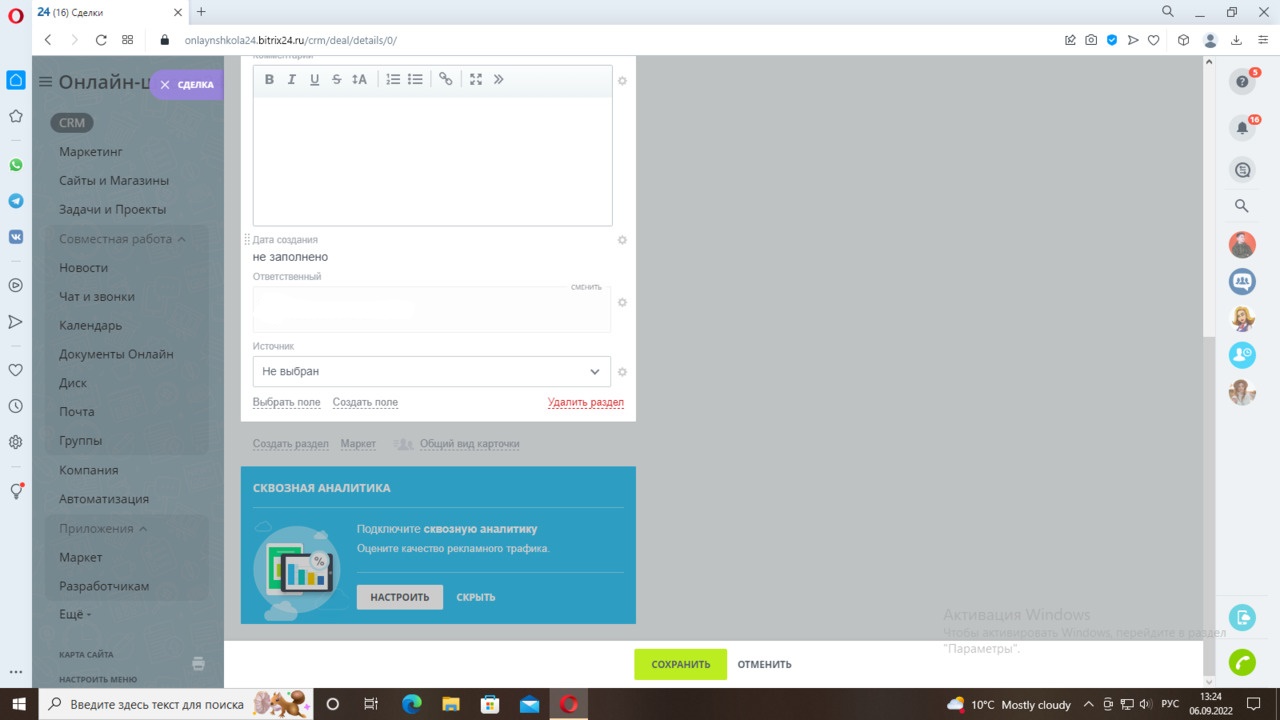
Task: Open settings gear for Ответственный field
Action: (622, 303)
